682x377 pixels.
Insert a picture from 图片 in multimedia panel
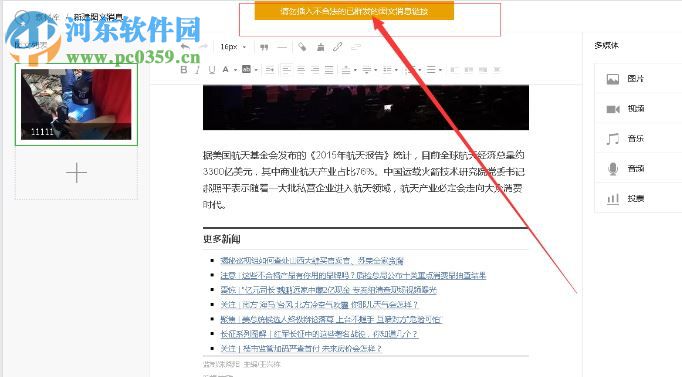pos(638,79)
